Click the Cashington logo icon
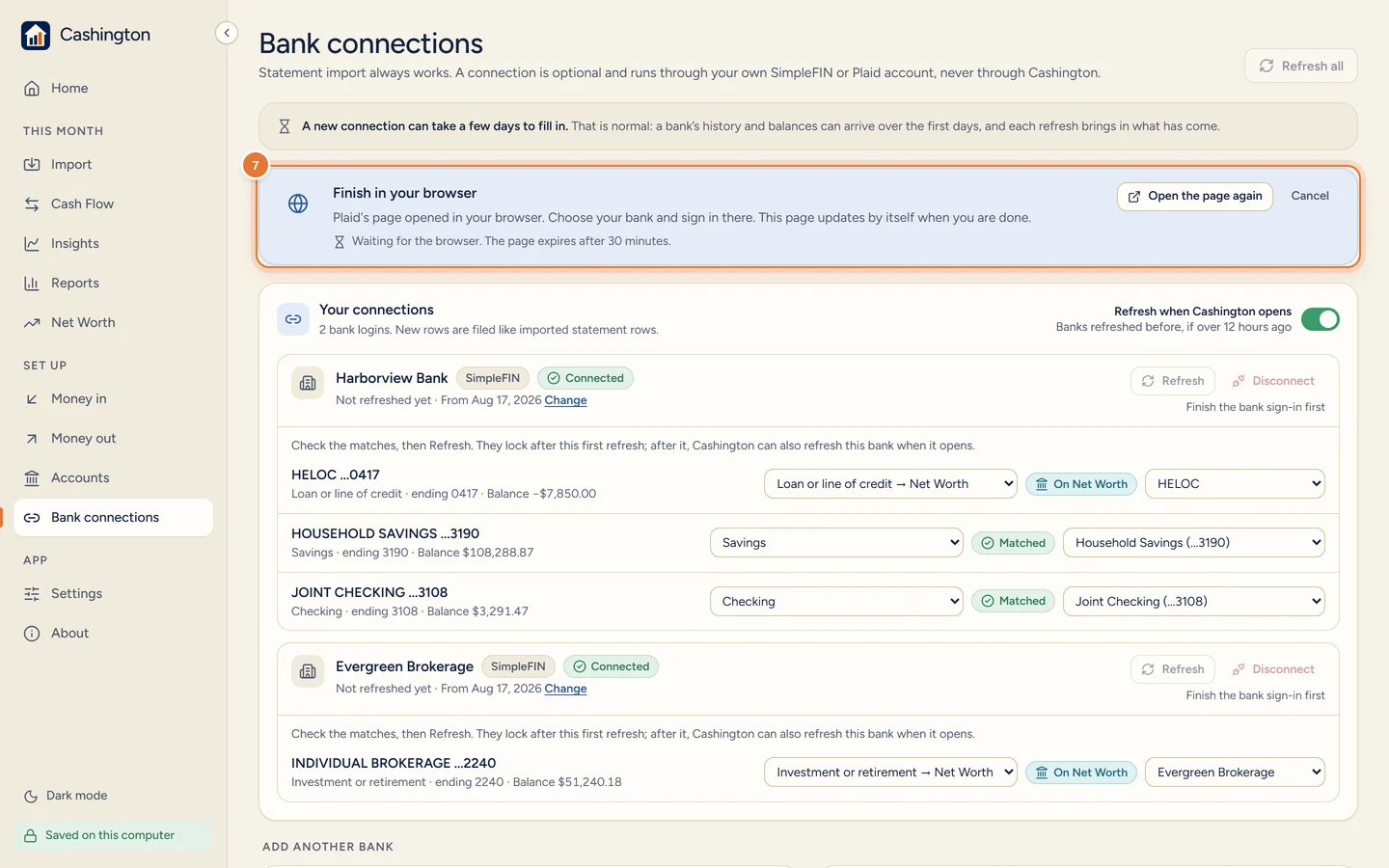Image resolution: width=1389 pixels, height=868 pixels. pyautogui.click(x=36, y=36)
